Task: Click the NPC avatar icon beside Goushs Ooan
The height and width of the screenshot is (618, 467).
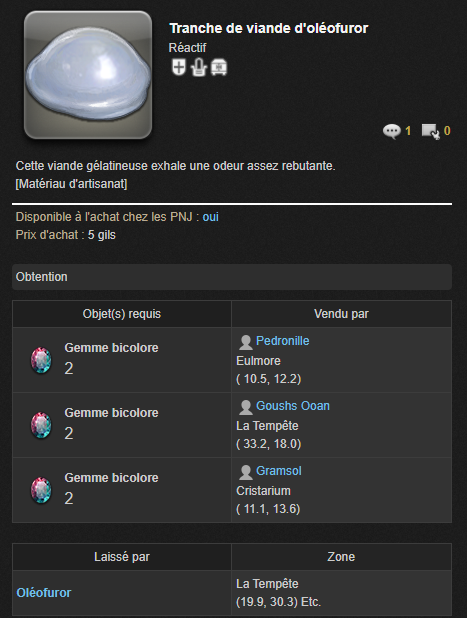Action: pos(246,407)
